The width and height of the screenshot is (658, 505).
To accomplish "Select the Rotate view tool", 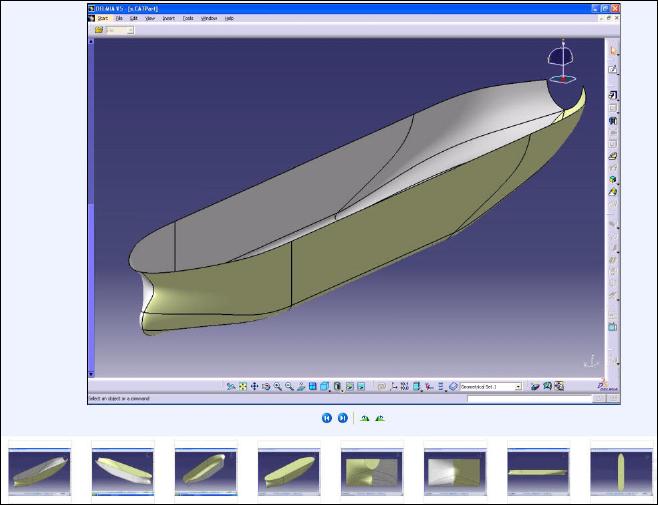I will [x=266, y=386].
